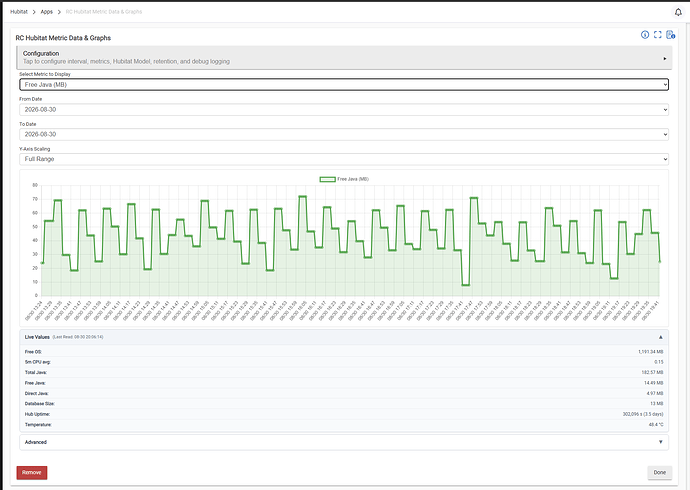
Task: Click the Free Java value 14.49 MB
Action: click(x=653, y=383)
